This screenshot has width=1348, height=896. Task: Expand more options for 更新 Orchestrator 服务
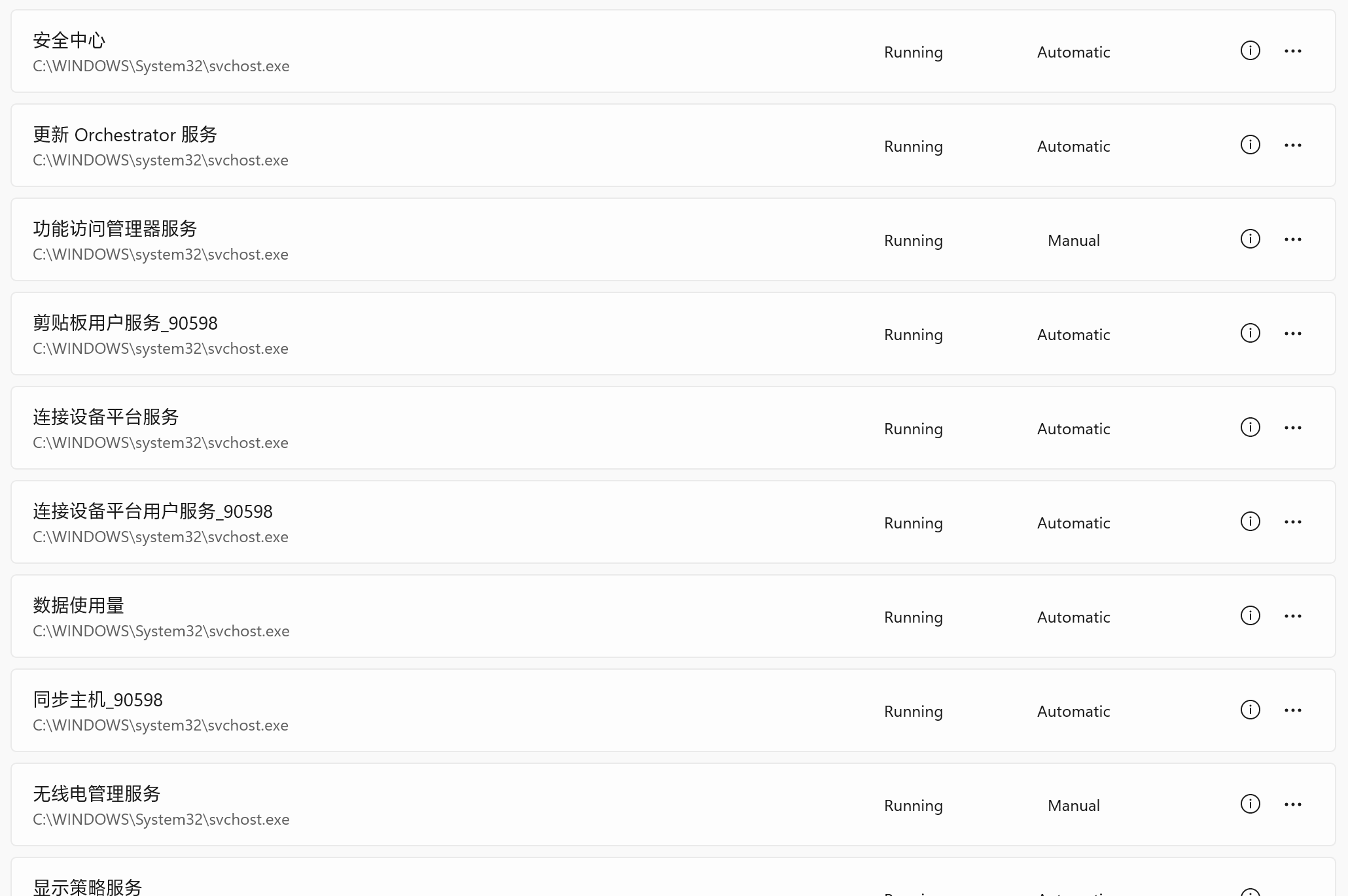tap(1292, 145)
